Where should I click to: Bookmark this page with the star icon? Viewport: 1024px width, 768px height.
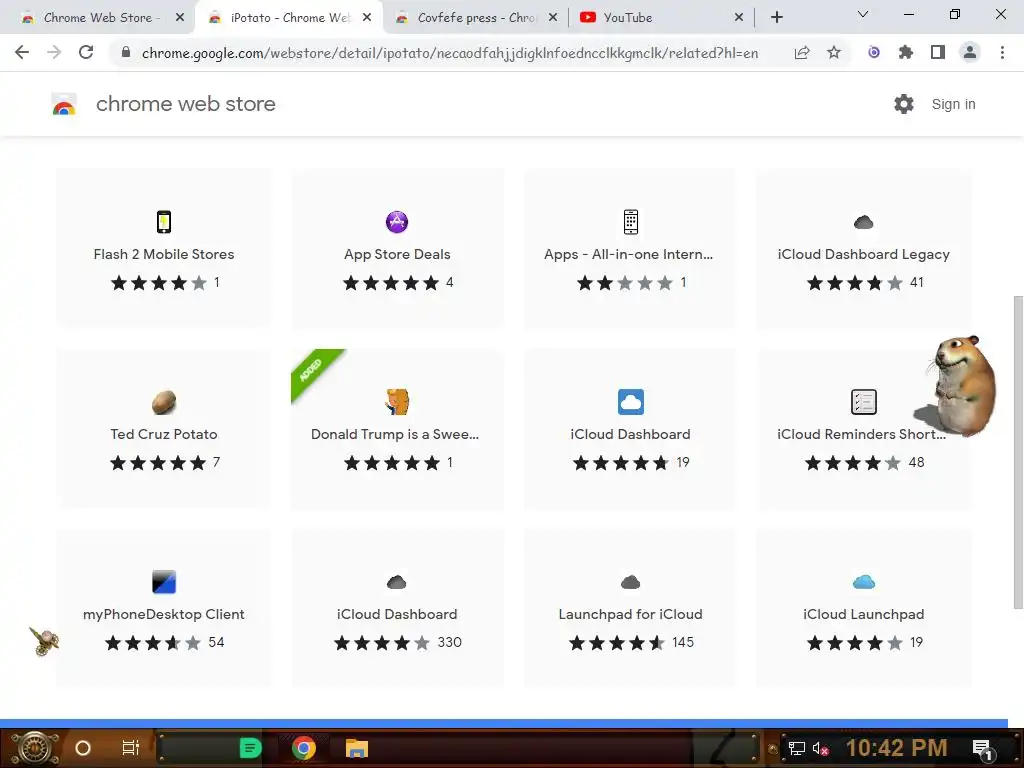(x=834, y=52)
